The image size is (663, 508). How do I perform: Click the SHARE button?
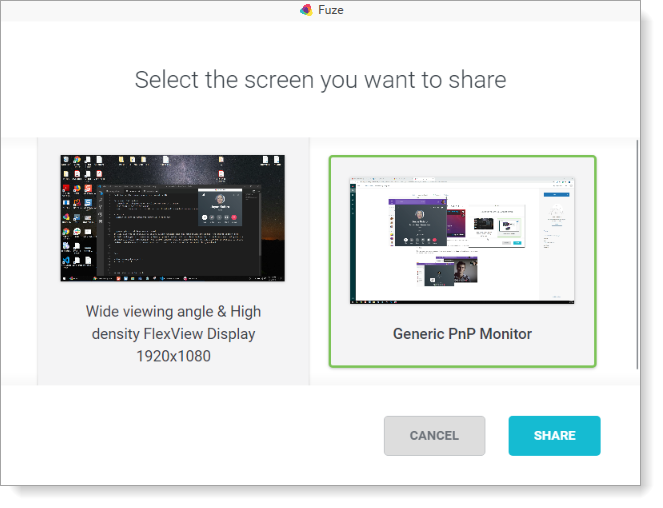point(554,435)
